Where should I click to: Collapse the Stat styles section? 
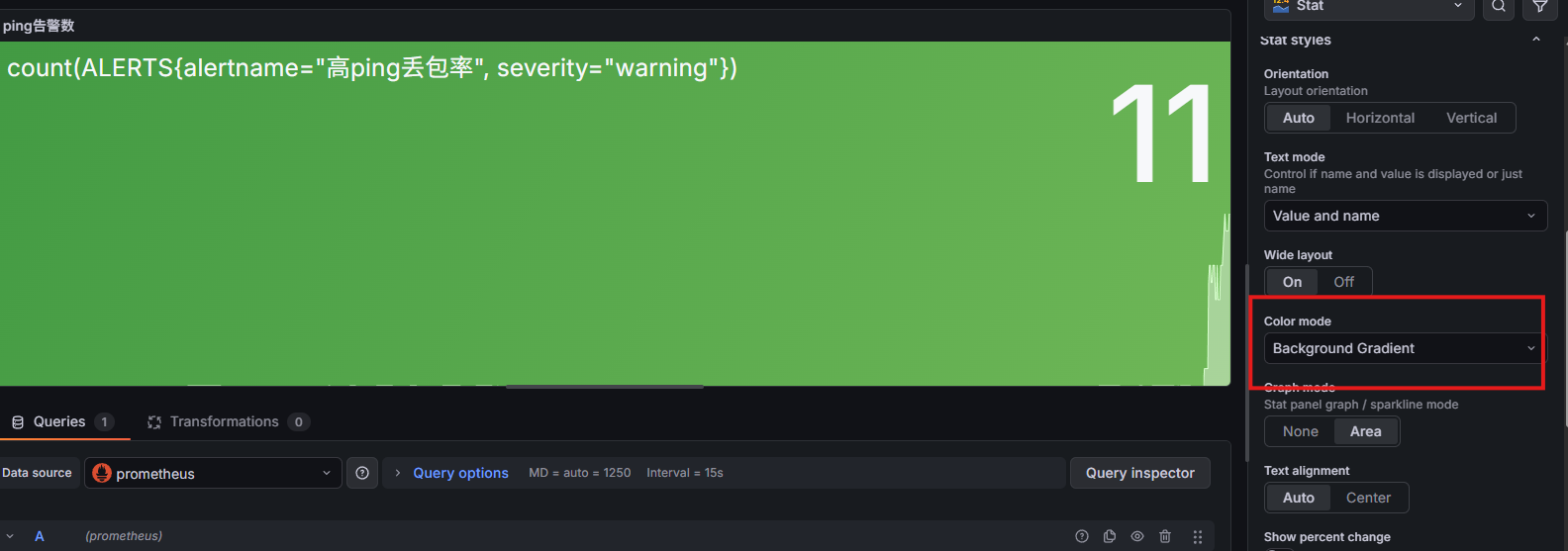1535,40
